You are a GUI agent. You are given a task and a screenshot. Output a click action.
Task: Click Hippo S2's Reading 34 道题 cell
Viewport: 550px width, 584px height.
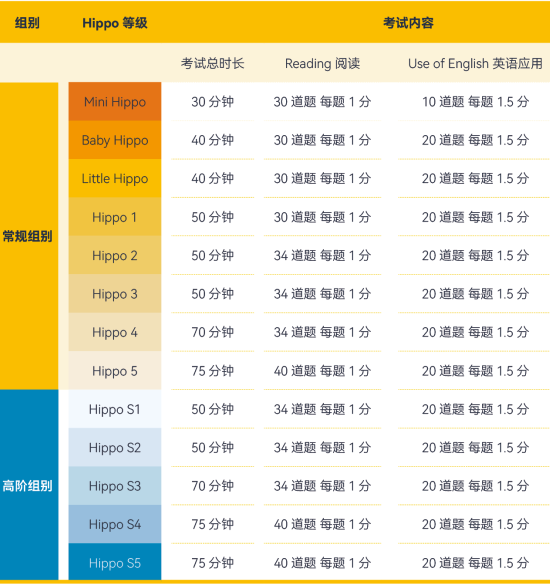[322, 448]
